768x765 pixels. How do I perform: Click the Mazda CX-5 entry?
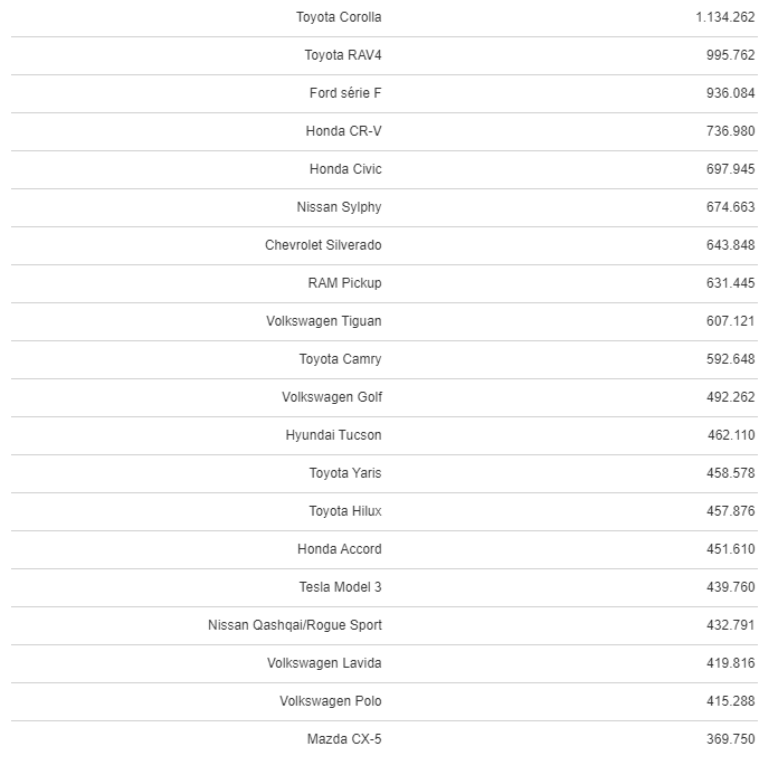pos(344,740)
